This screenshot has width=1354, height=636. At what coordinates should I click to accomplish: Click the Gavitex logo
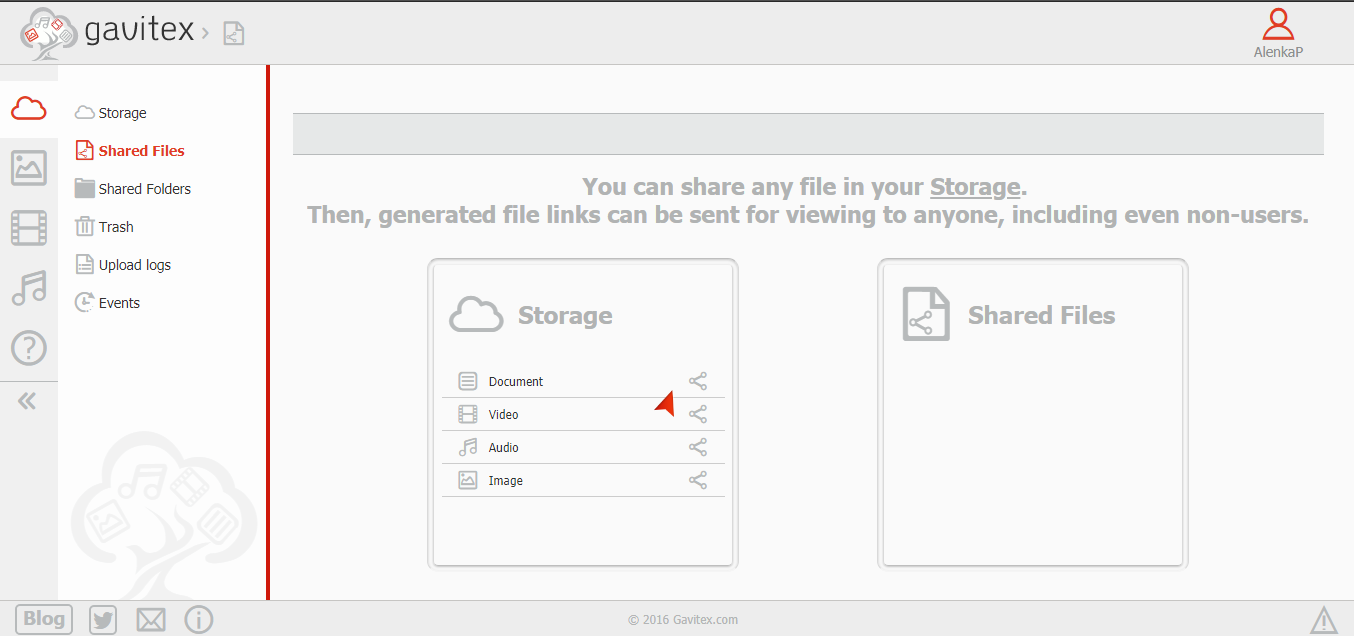tap(108, 32)
